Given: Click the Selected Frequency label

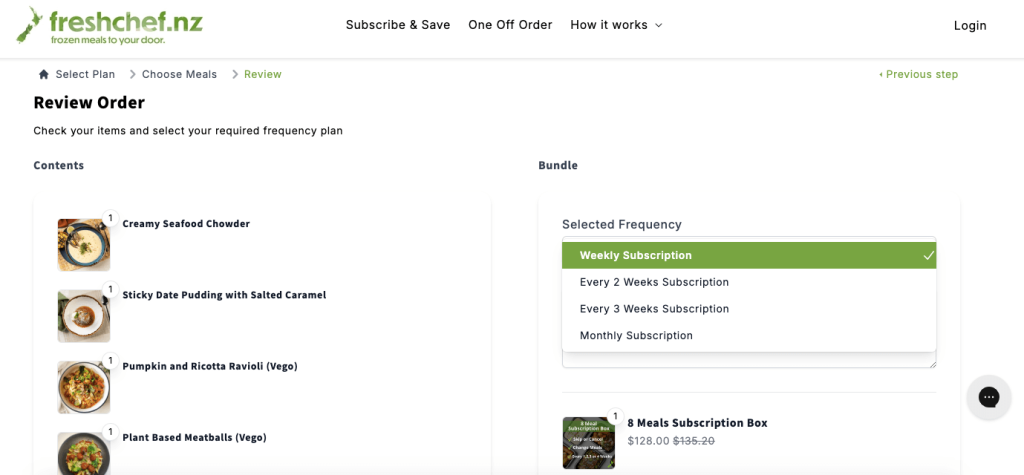Looking at the screenshot, I should pos(622,225).
